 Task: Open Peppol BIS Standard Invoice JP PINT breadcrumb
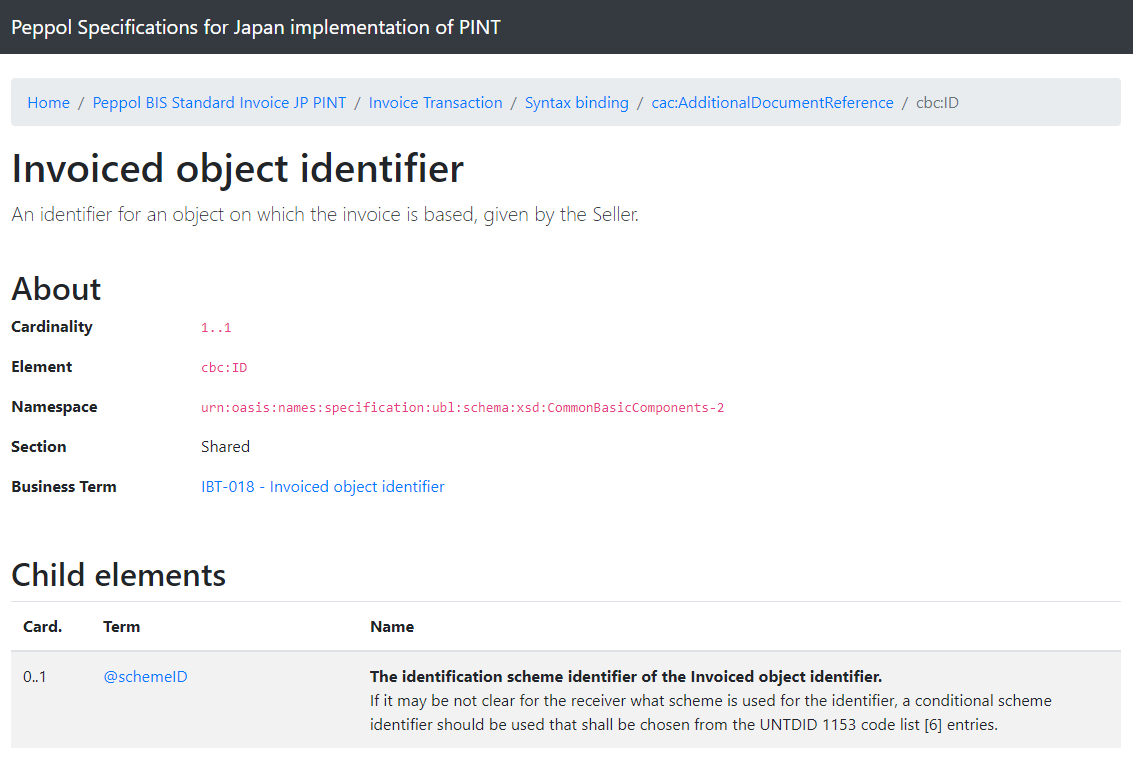point(219,103)
